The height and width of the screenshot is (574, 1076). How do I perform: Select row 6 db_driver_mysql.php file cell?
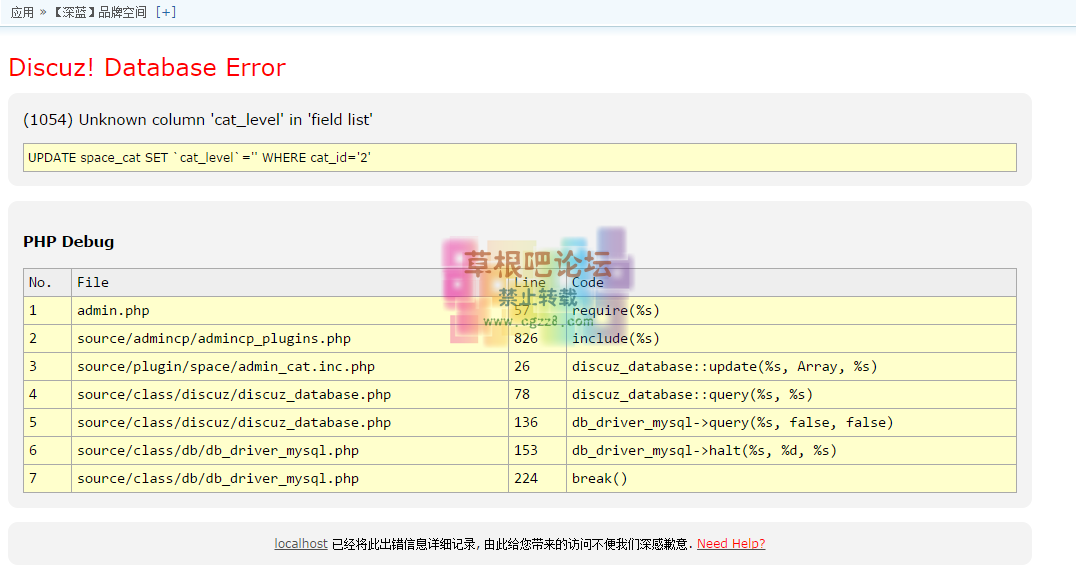[290, 450]
